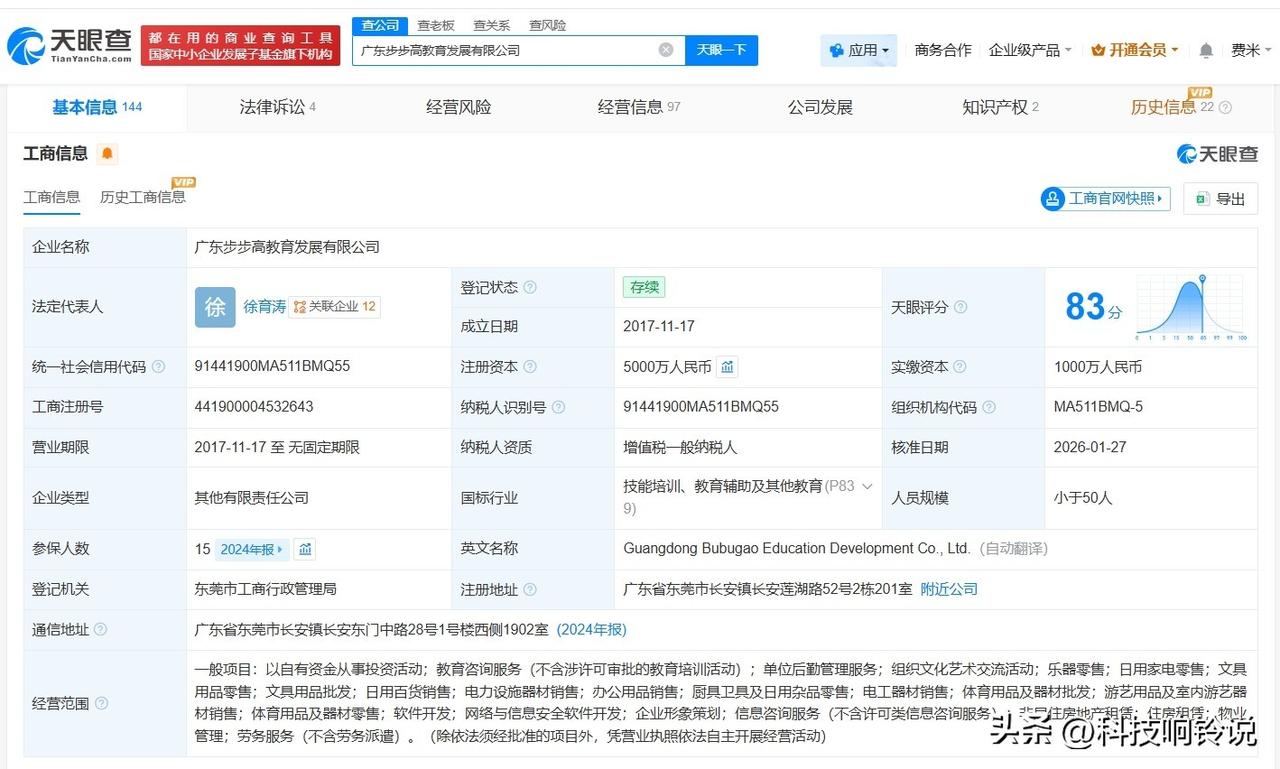This screenshot has height=769, width=1280.
Task: Select the 成立日期 value 2017-11-17
Action: click(659, 327)
